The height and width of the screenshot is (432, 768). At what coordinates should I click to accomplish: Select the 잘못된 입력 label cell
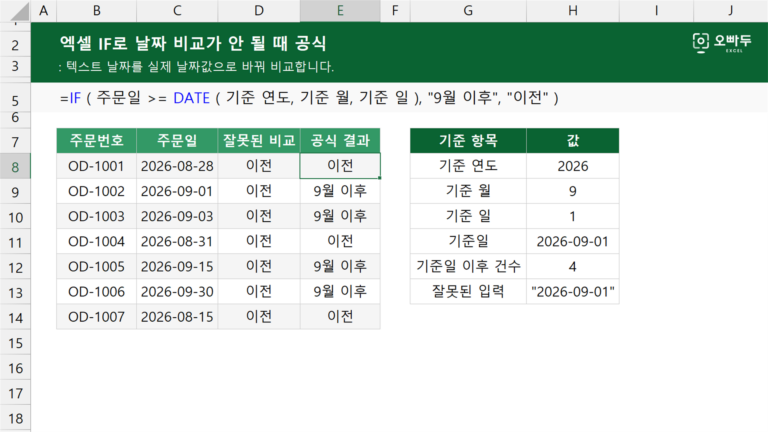(468, 291)
